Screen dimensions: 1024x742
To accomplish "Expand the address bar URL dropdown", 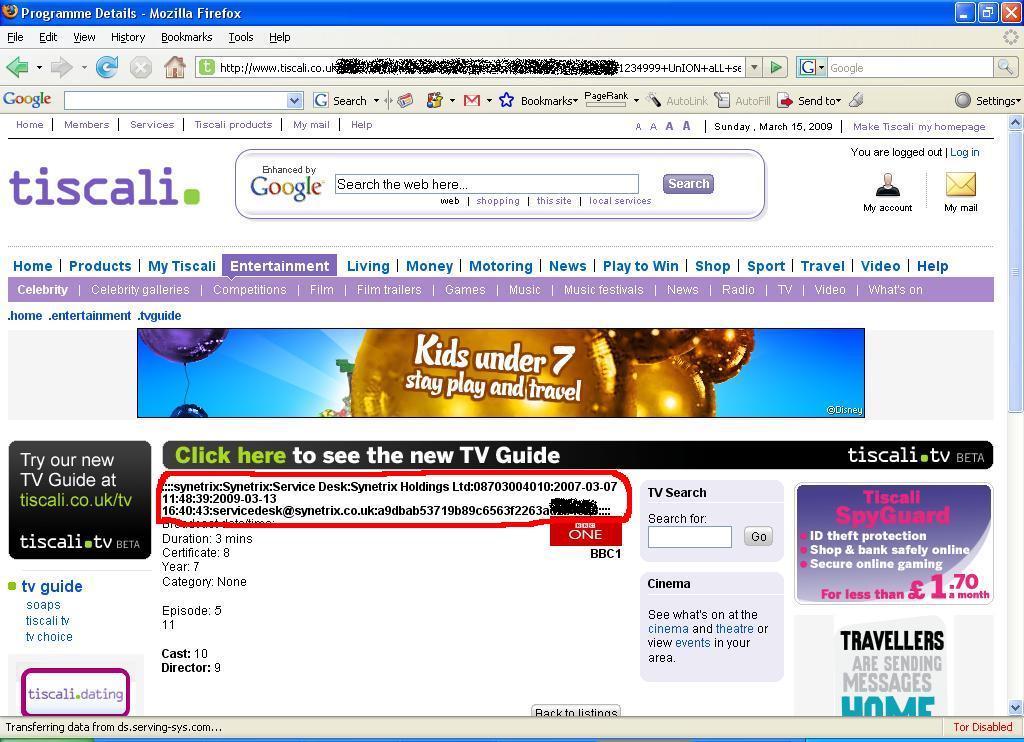I will coord(754,67).
